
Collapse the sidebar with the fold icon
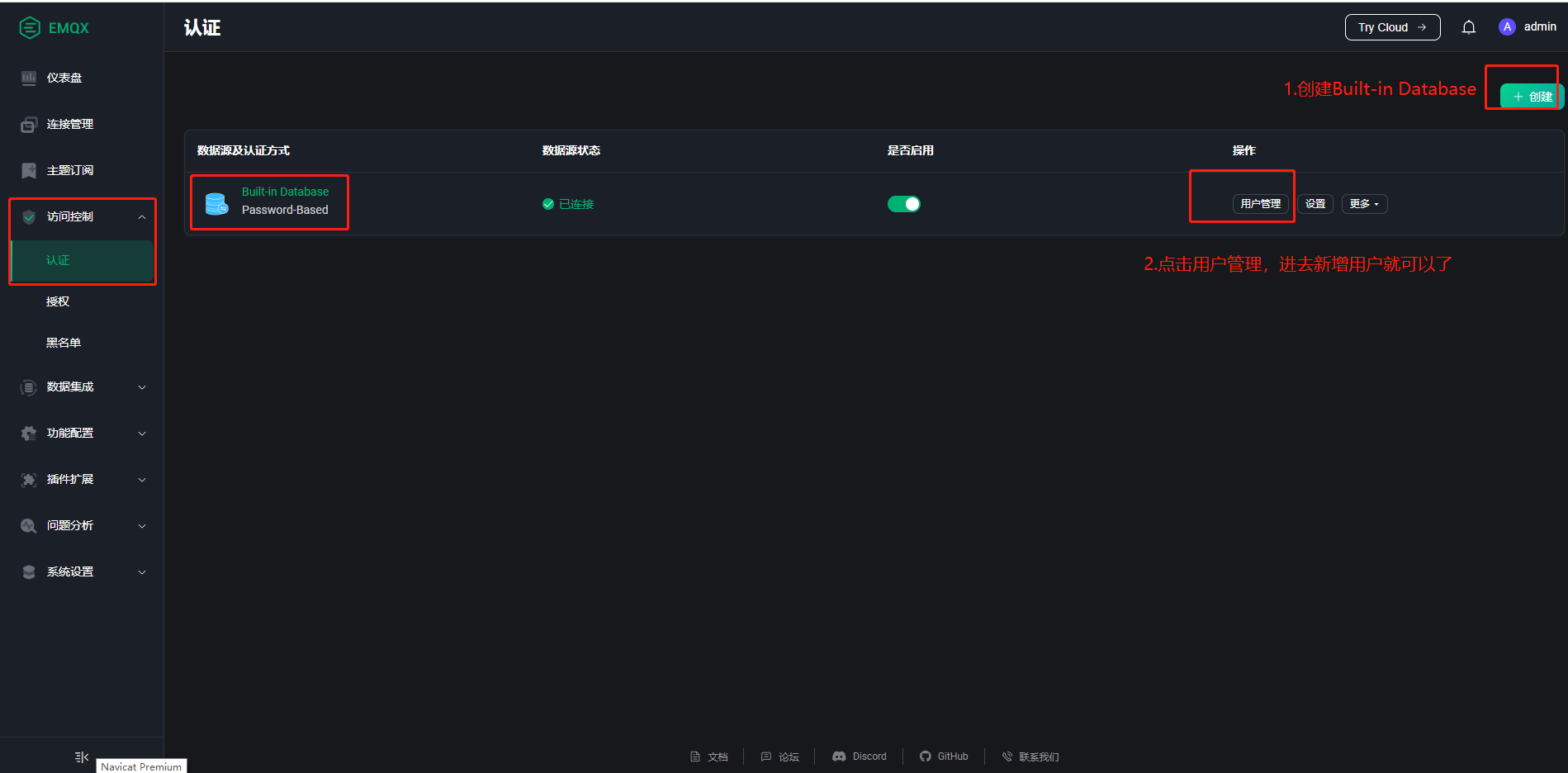[x=82, y=756]
